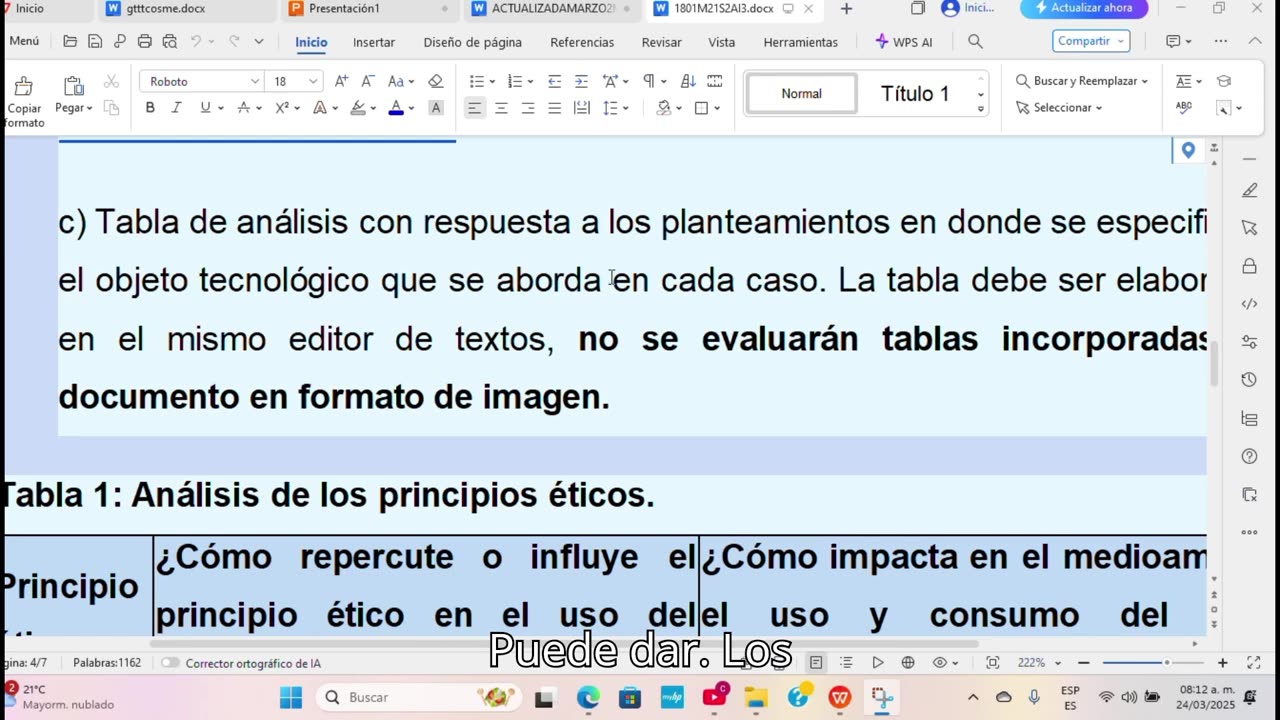Expand Buscar y Reemplazar dropdown

[x=1145, y=81]
